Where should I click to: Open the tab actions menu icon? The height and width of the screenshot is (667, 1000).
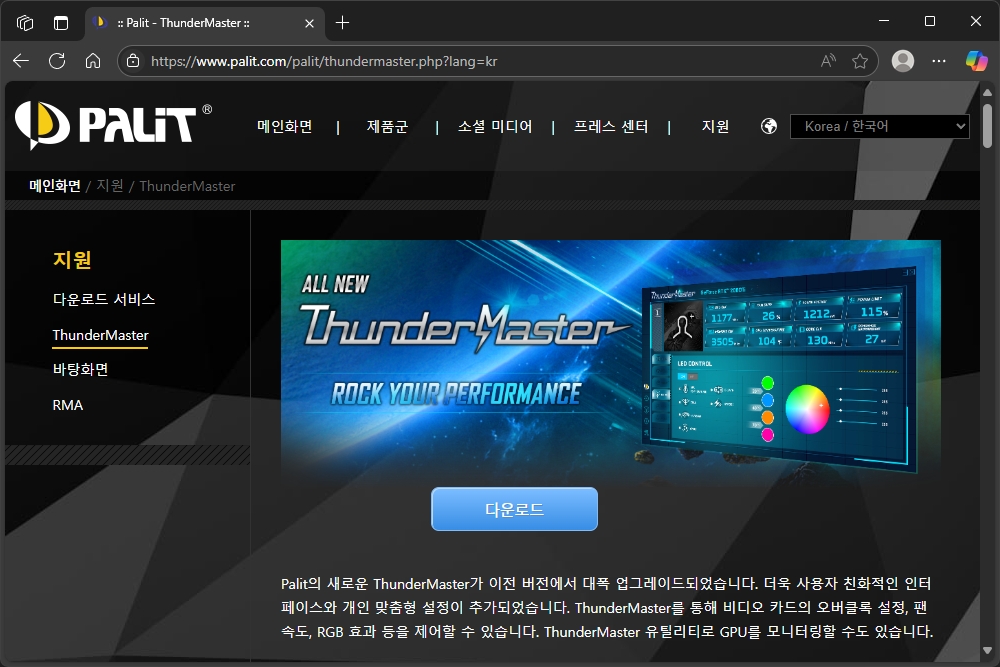pyautogui.click(x=61, y=23)
